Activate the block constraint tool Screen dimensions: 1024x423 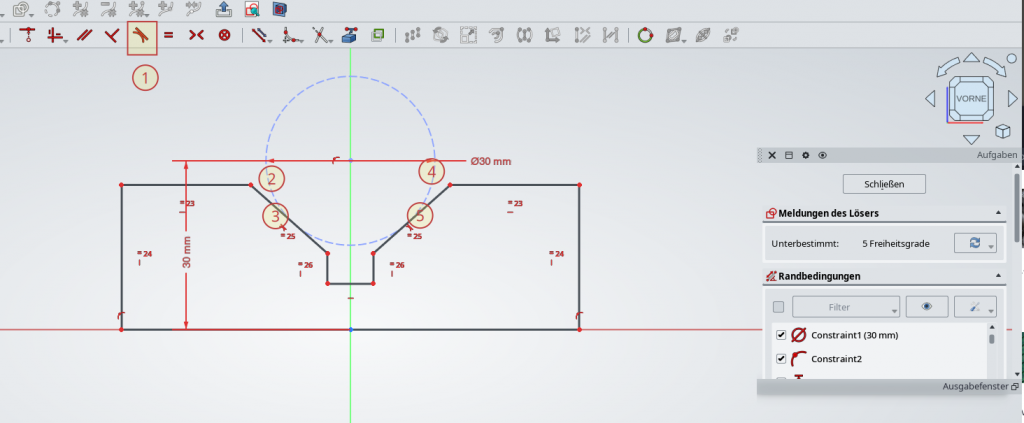coord(224,36)
